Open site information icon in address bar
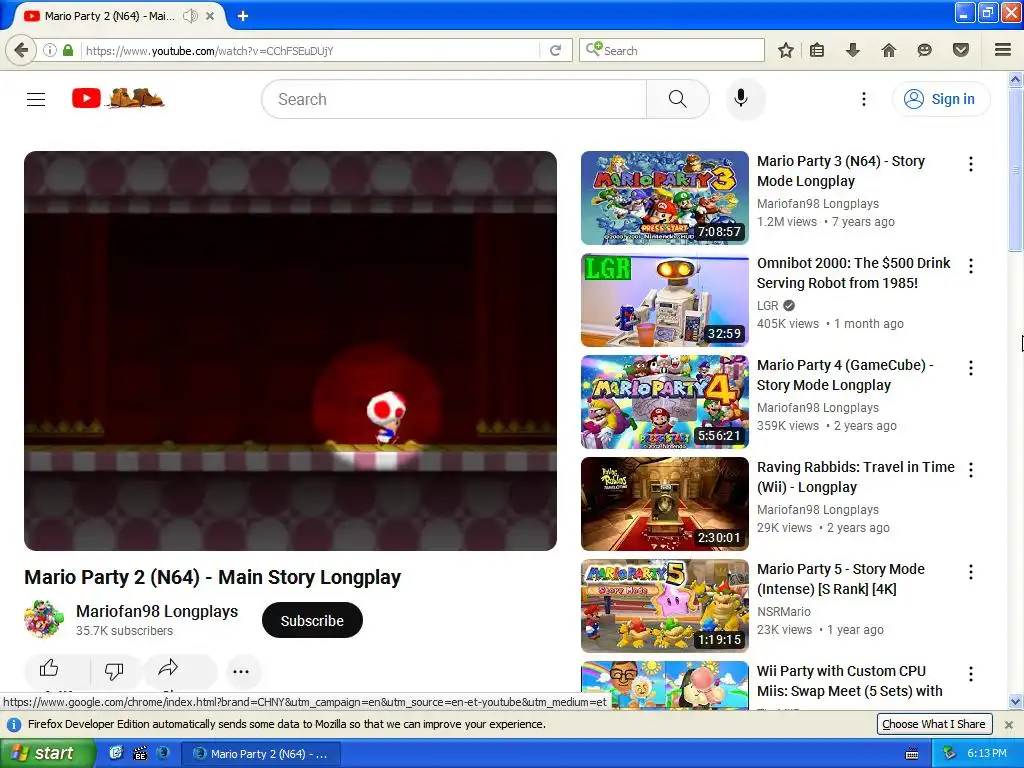The width and height of the screenshot is (1024, 768). point(50,50)
